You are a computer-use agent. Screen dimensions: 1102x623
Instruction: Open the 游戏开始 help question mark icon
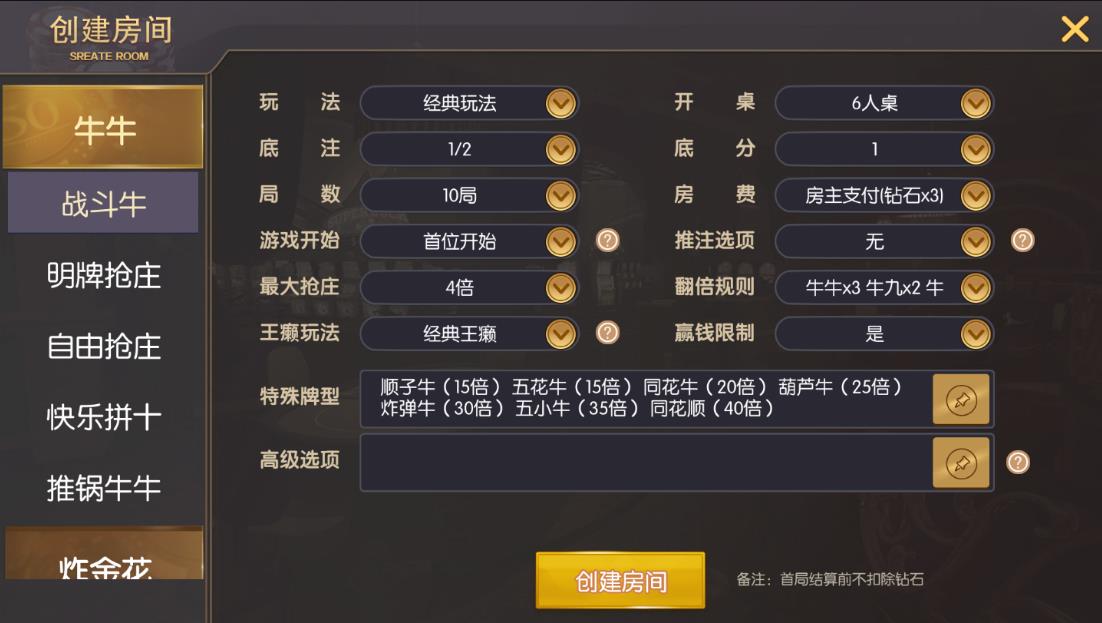(608, 241)
